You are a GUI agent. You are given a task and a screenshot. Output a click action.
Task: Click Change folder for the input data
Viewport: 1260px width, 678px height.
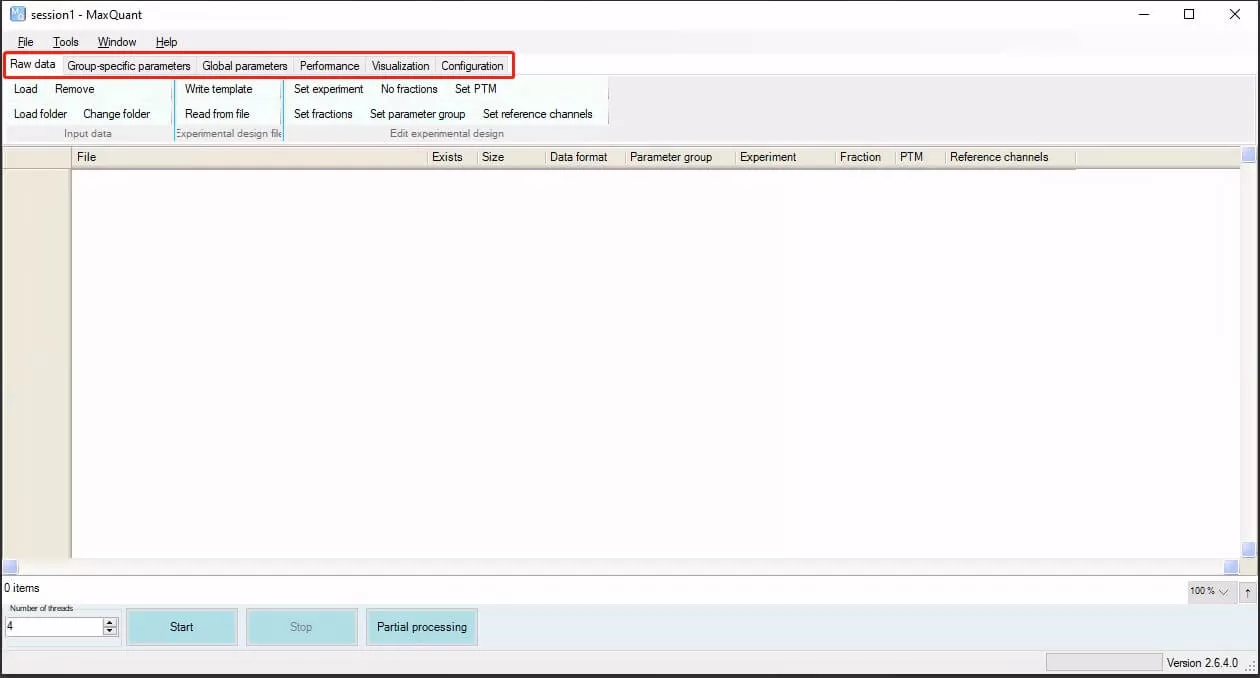pos(119,114)
